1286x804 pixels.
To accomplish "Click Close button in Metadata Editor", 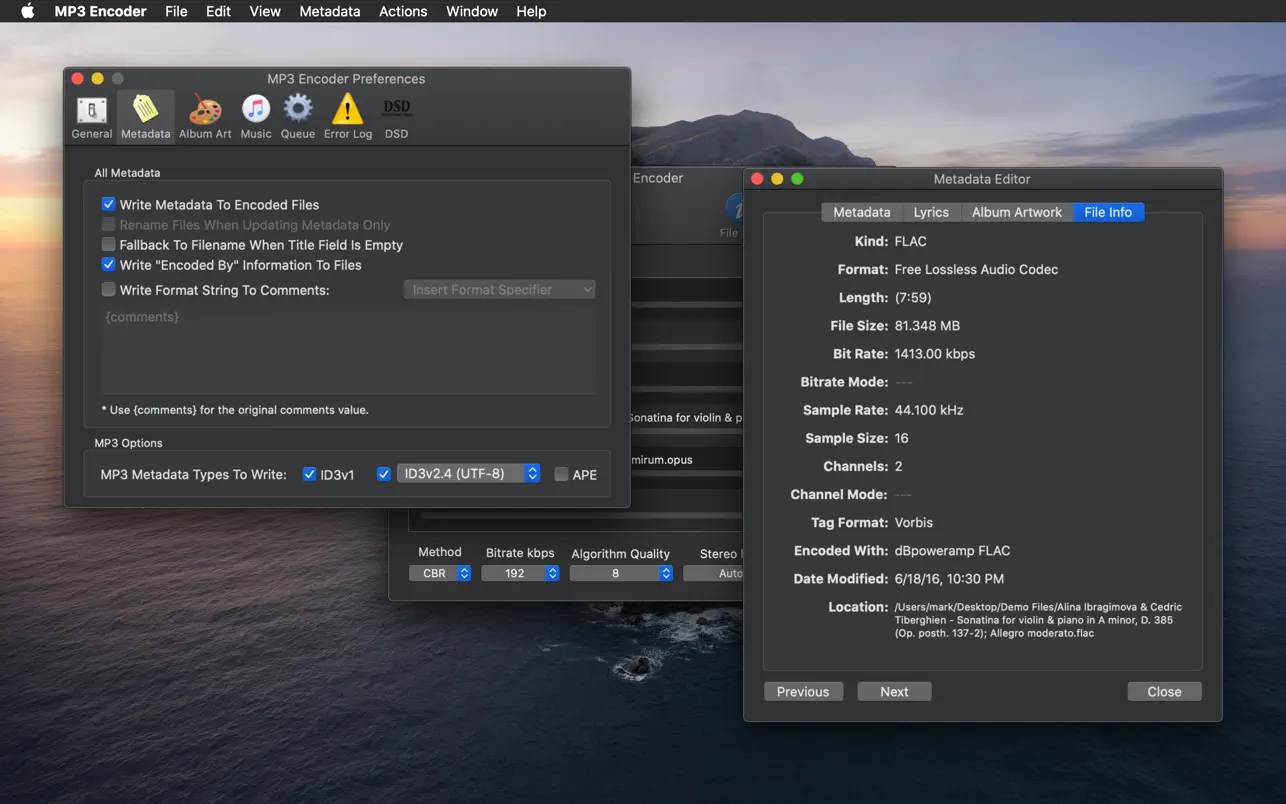I will (1164, 692).
